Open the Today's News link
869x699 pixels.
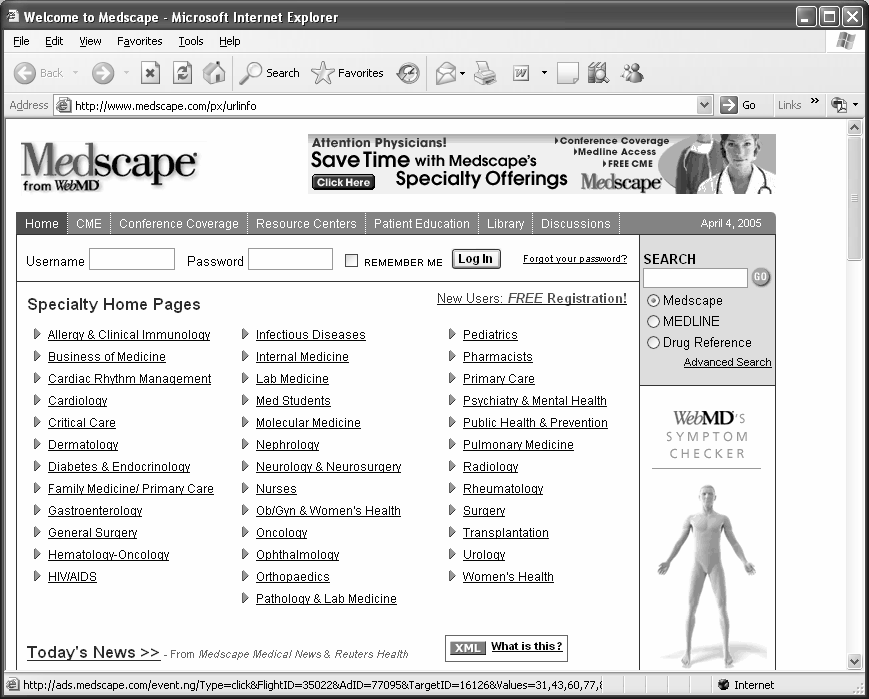[x=93, y=652]
